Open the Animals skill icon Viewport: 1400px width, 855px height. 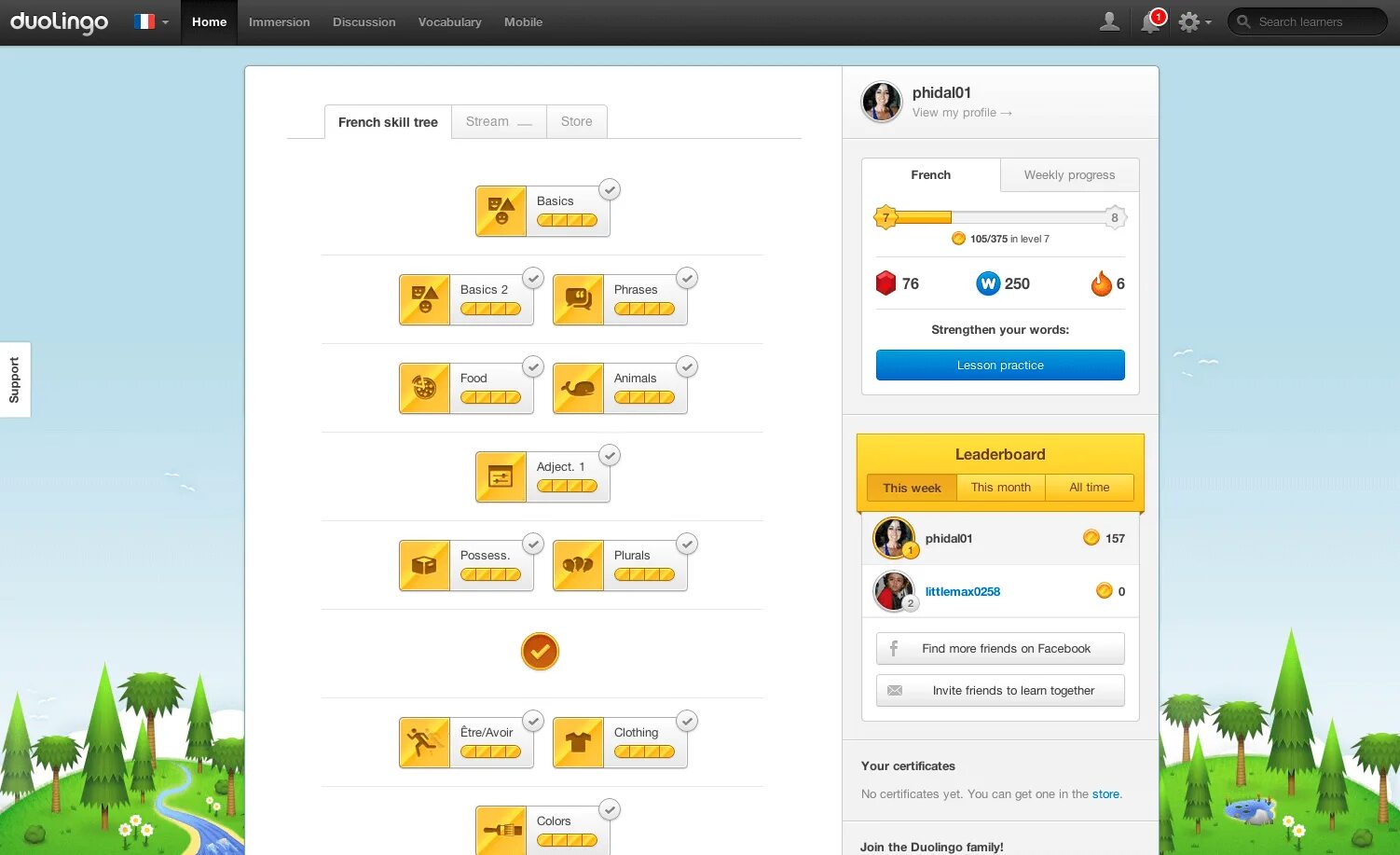[579, 388]
